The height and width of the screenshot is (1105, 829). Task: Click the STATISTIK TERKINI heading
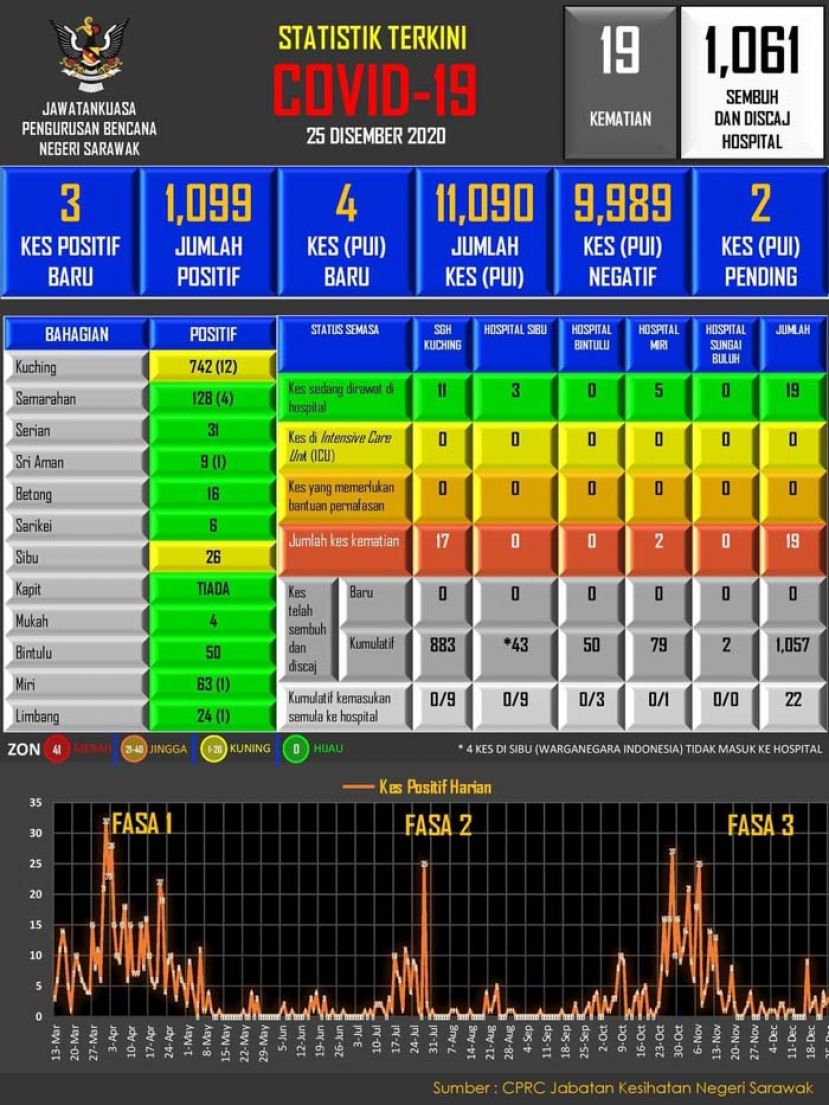click(372, 38)
